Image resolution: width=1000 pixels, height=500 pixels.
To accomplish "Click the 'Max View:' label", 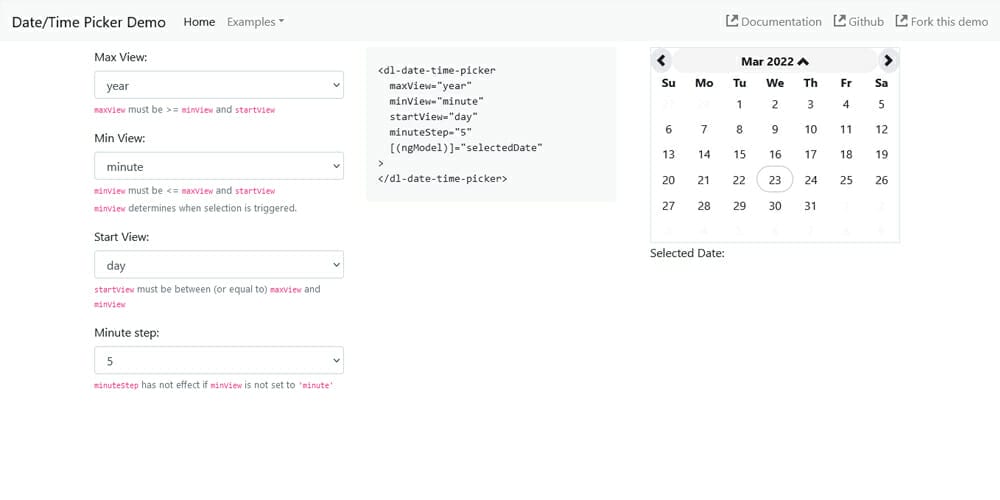I will (x=121, y=57).
